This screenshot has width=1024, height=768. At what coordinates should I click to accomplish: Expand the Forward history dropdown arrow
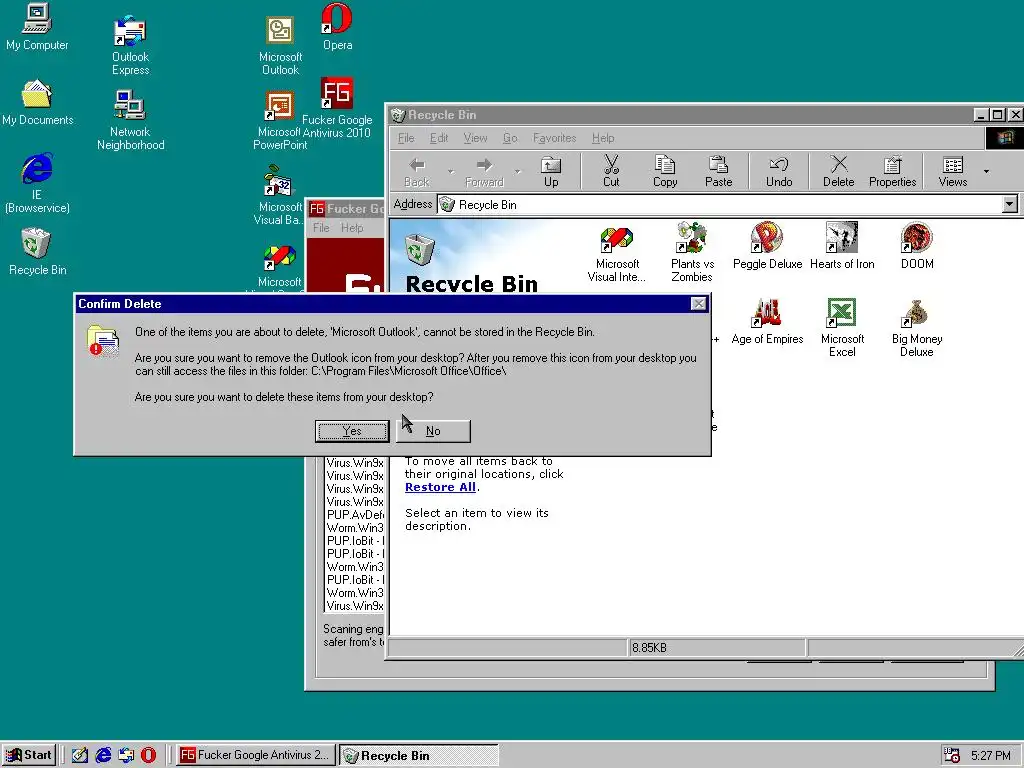(517, 172)
